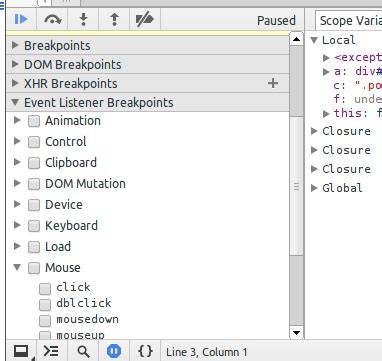This screenshot has width=382, height=361.
Task: Expand the XHR Breakpoints section
Action: 15,83
